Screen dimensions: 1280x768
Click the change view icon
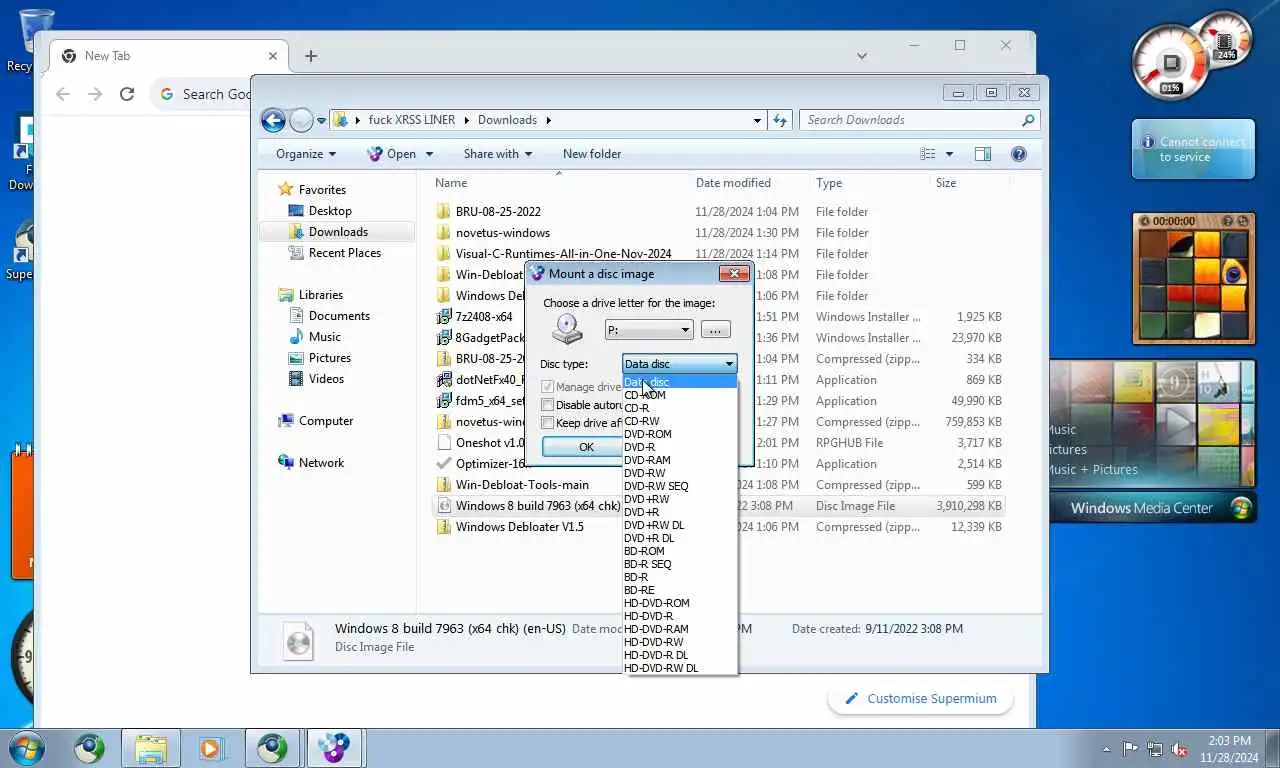(x=928, y=154)
